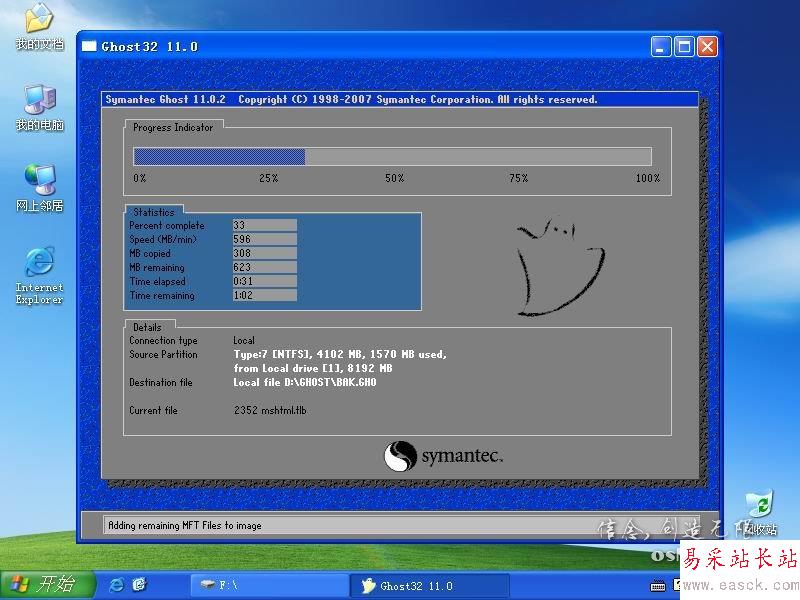The width and height of the screenshot is (800, 600).
Task: Click the Symantec Ghost copyright header
Action: click(x=351, y=99)
